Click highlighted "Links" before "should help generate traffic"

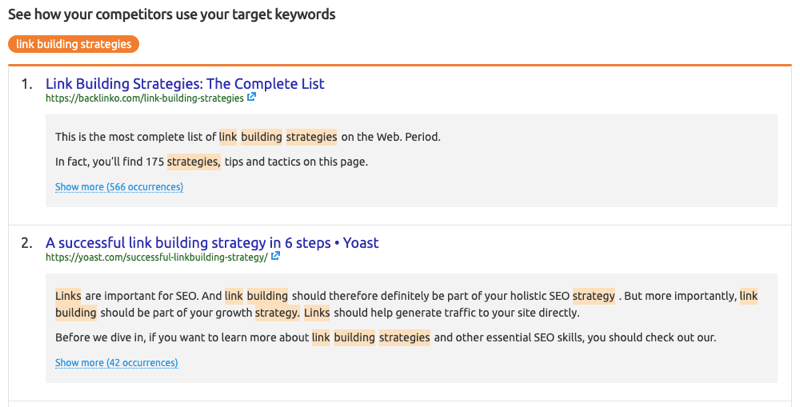coord(317,313)
